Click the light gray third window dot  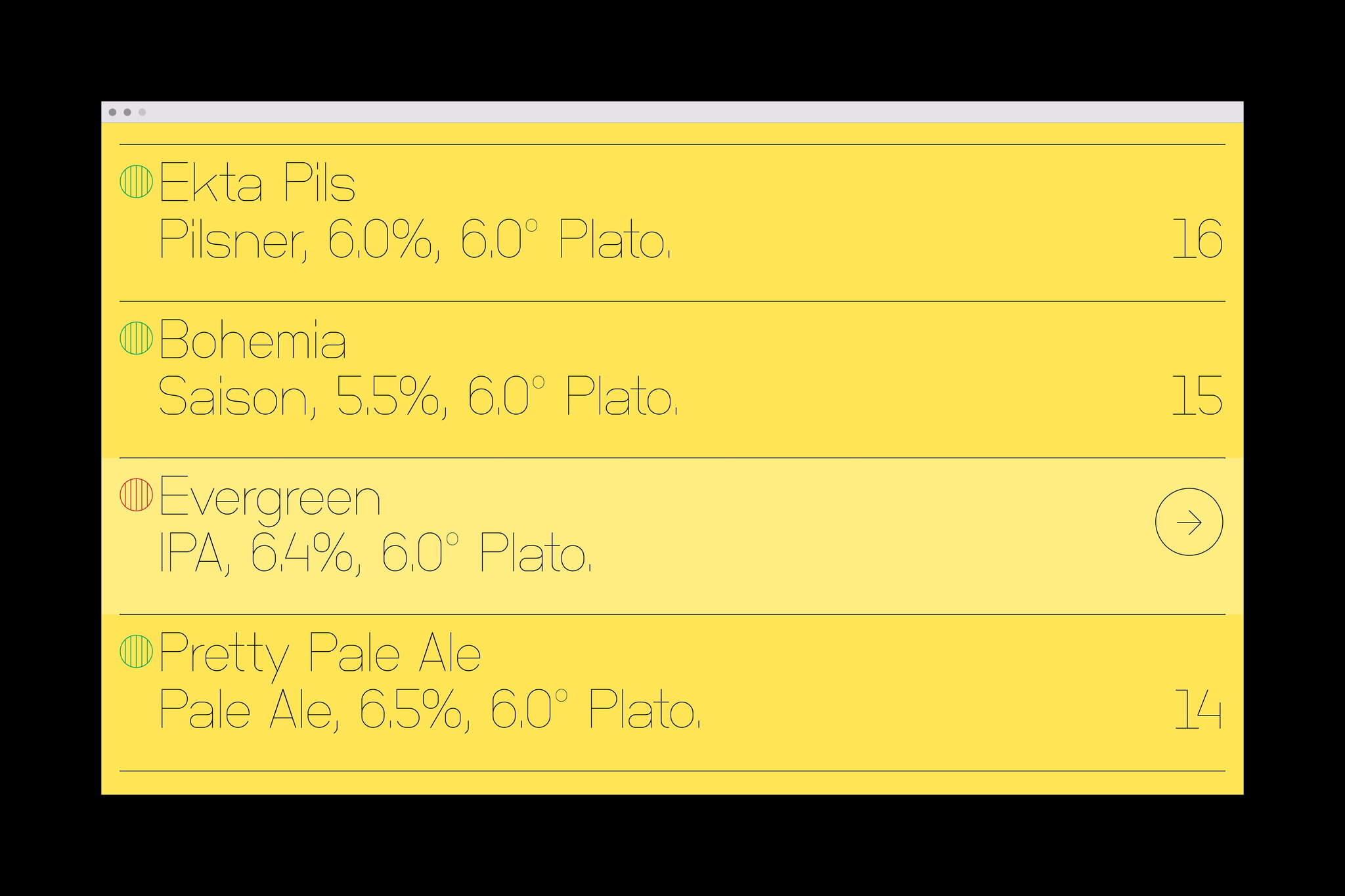coord(142,112)
